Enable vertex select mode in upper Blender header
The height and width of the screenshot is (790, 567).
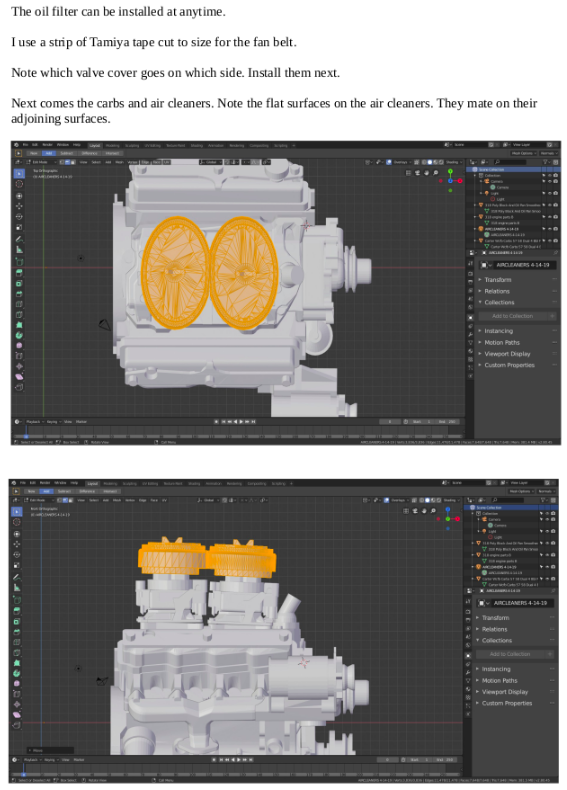click(x=62, y=162)
